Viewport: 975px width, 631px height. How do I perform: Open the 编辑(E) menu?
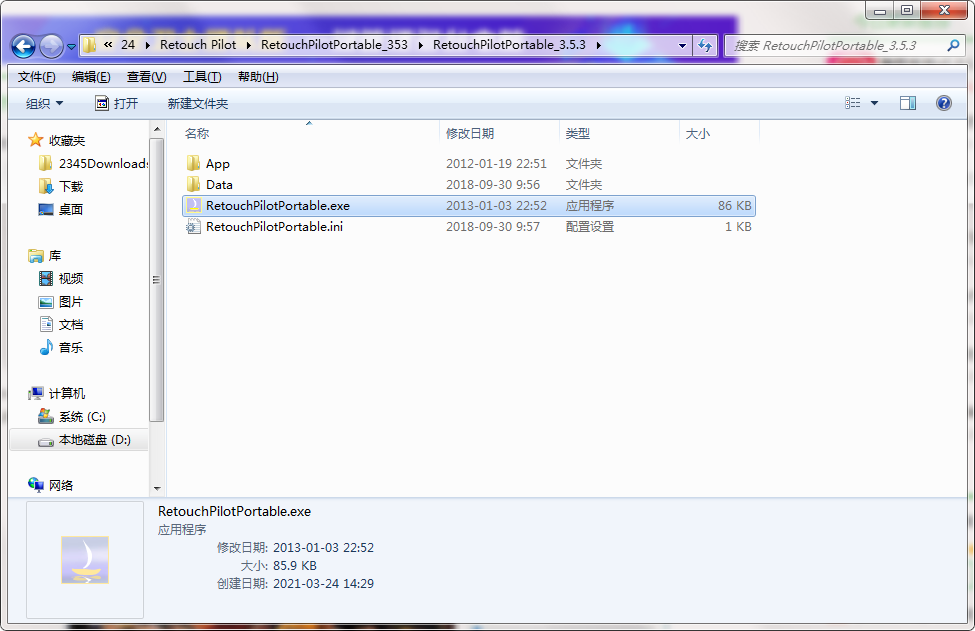(x=91, y=77)
